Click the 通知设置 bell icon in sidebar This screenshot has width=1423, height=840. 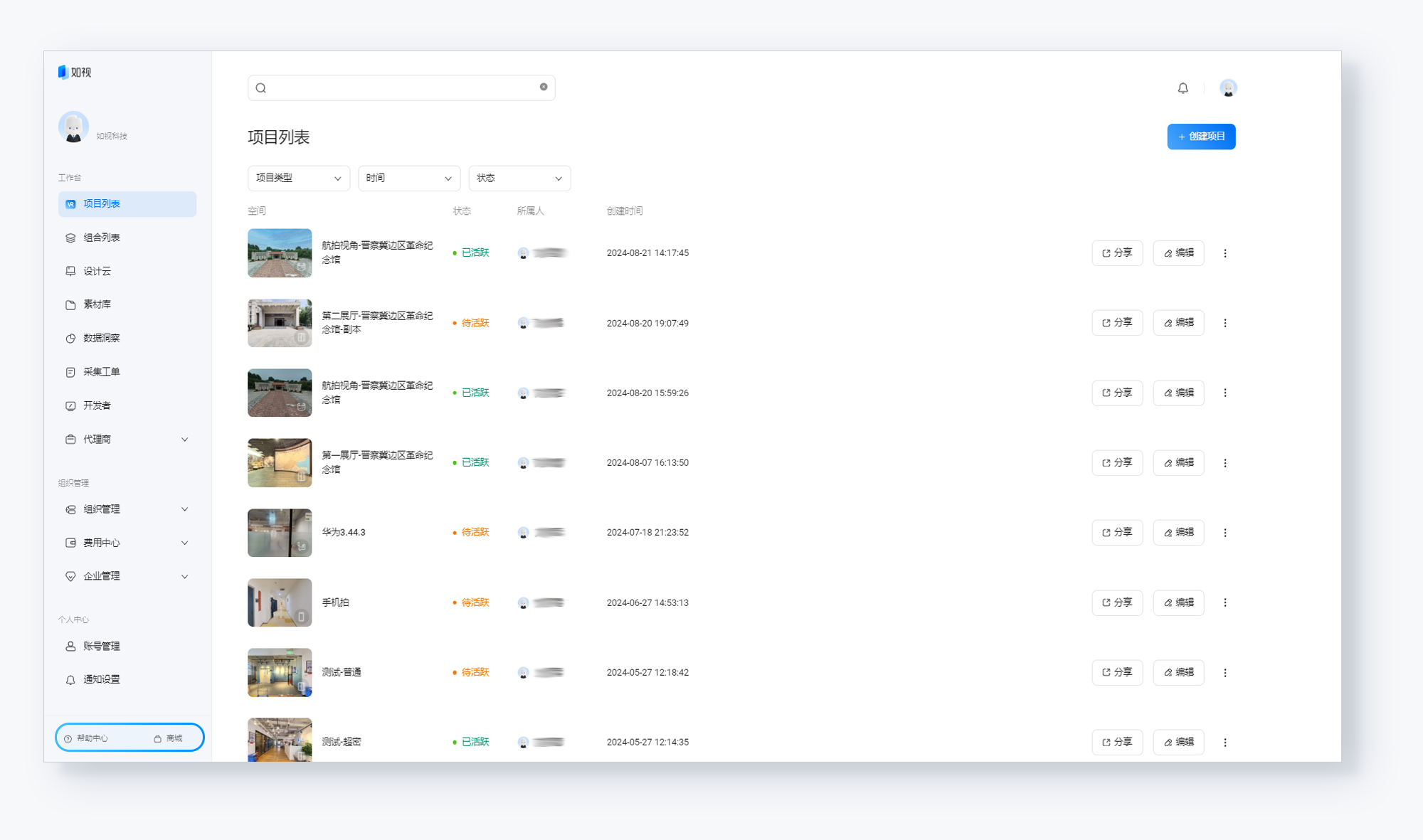click(70, 680)
